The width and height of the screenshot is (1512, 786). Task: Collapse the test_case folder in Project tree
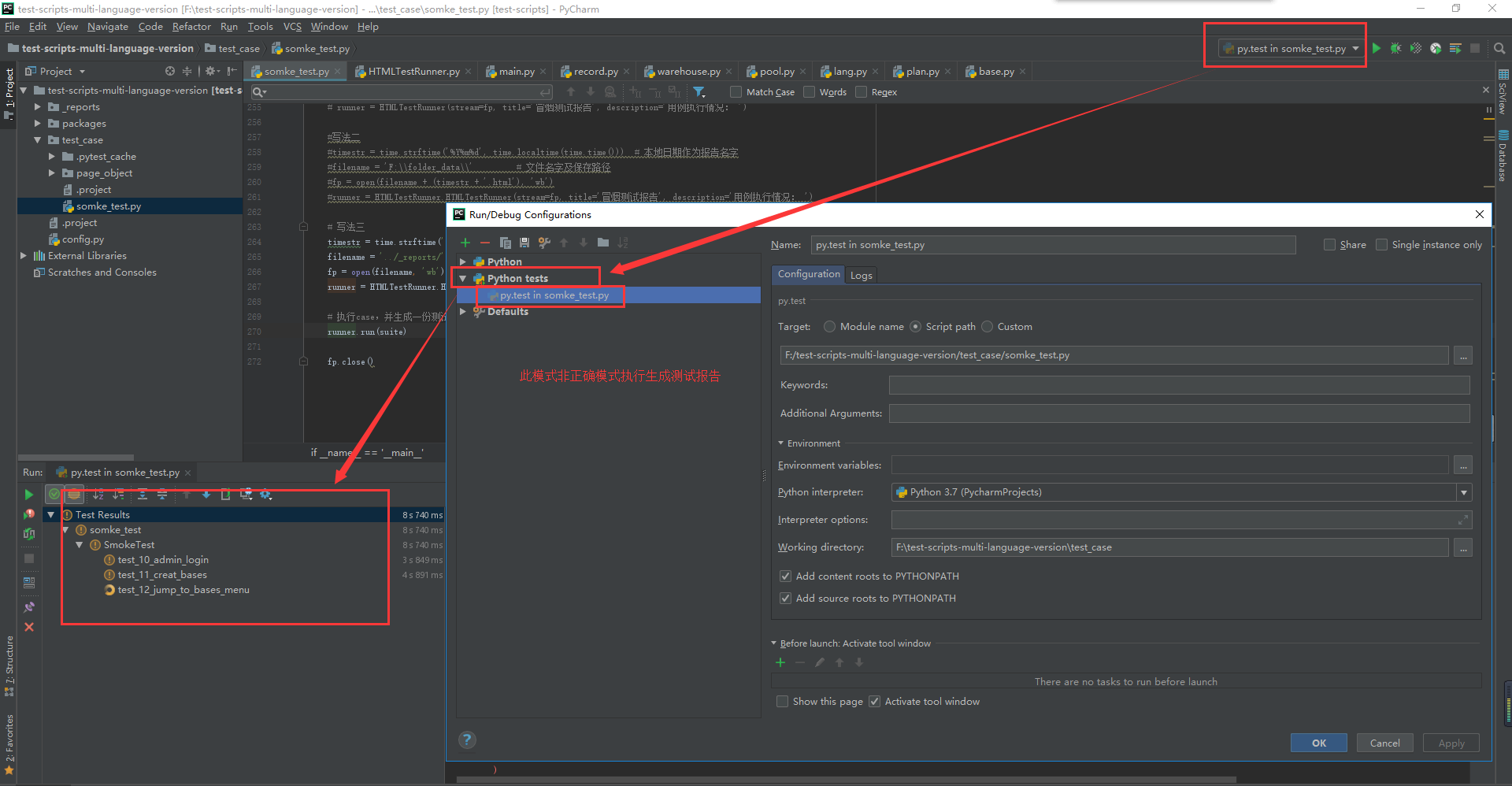click(37, 140)
